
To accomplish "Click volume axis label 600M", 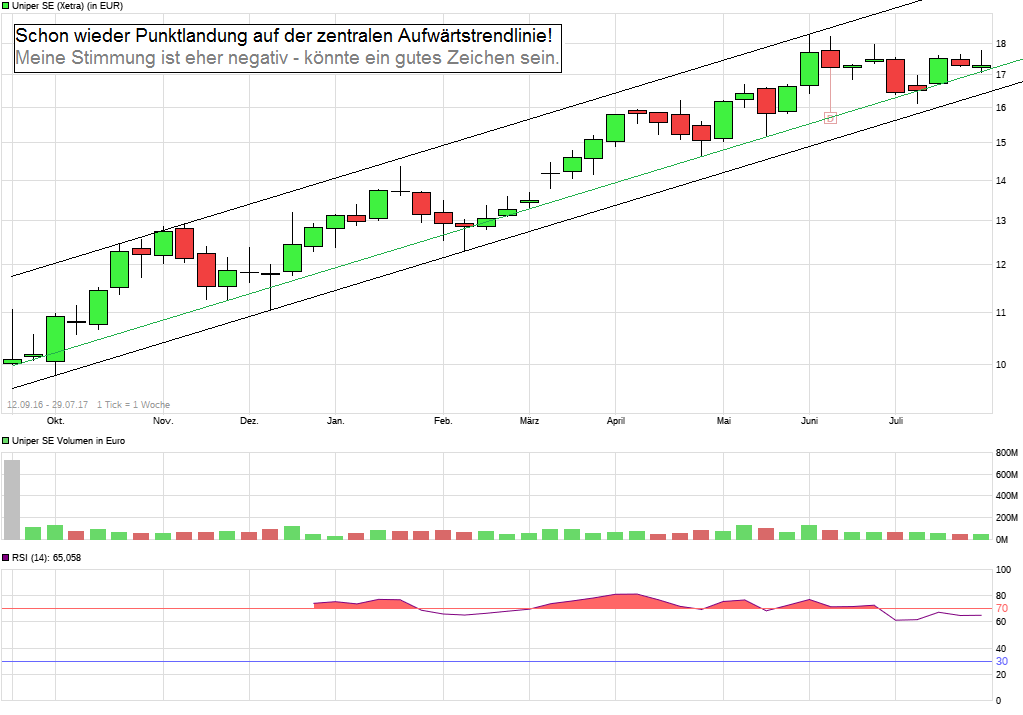I will 1007,474.
